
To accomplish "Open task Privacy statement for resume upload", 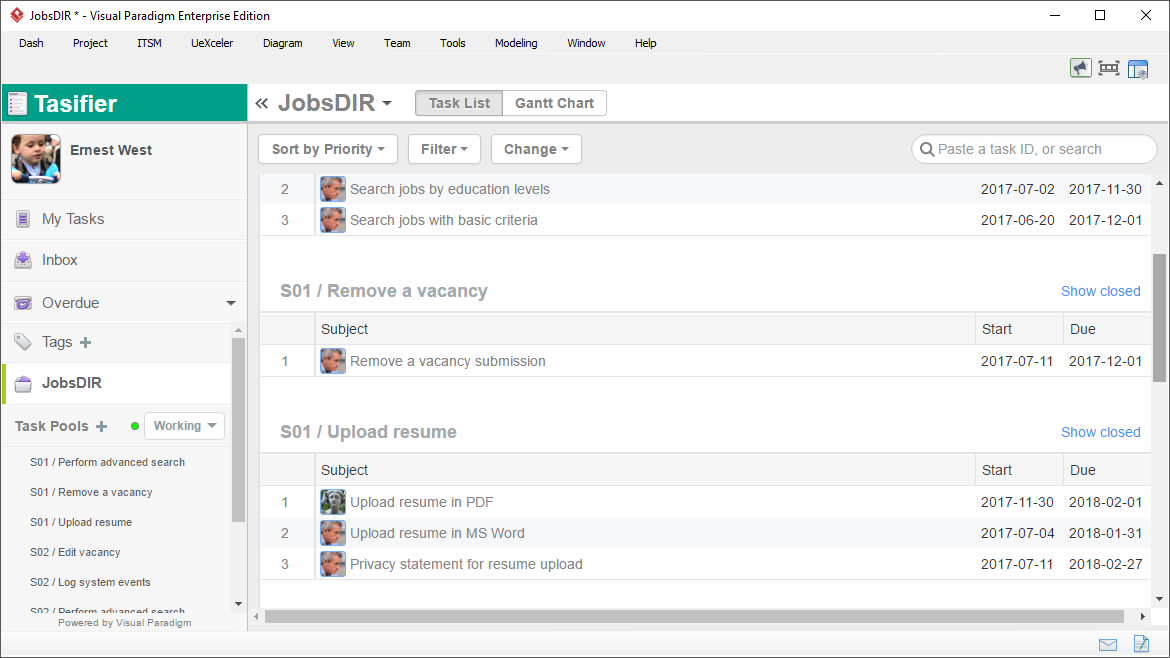I will pos(466,564).
